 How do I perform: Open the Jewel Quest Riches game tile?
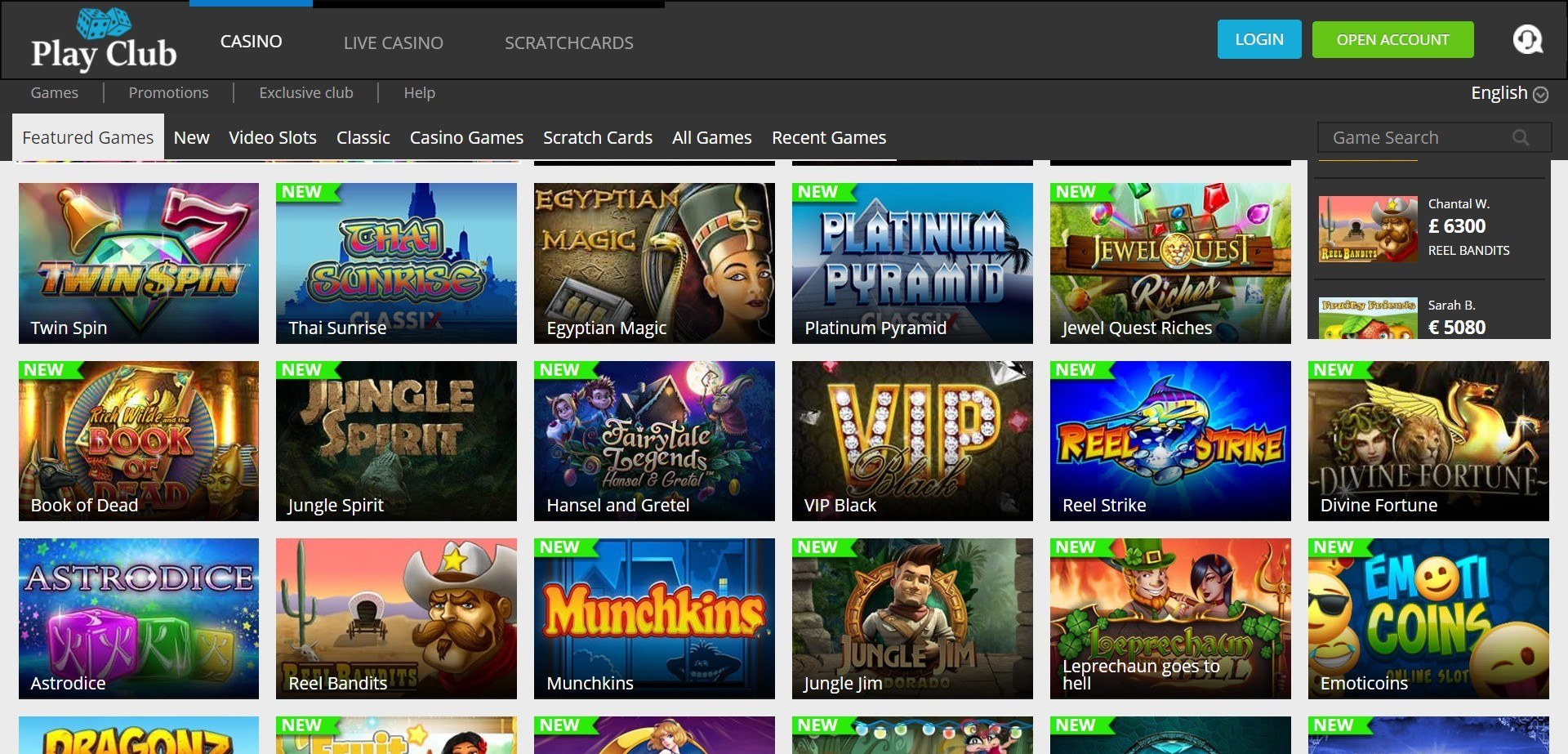(1170, 263)
